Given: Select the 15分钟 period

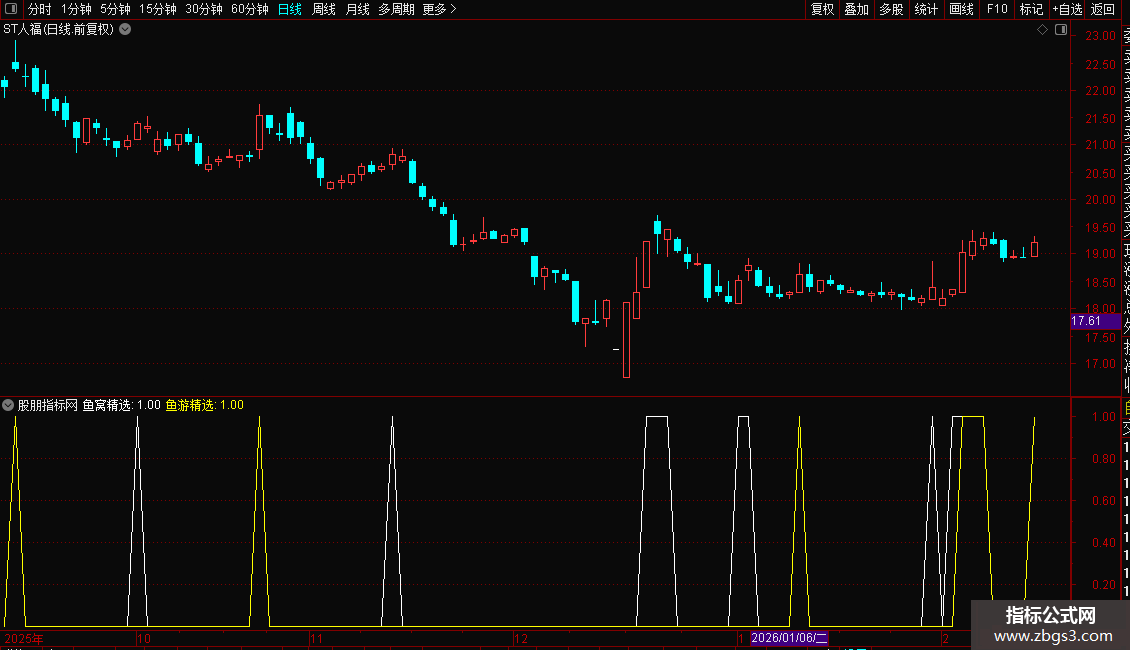Looking at the screenshot, I should pos(158,9).
